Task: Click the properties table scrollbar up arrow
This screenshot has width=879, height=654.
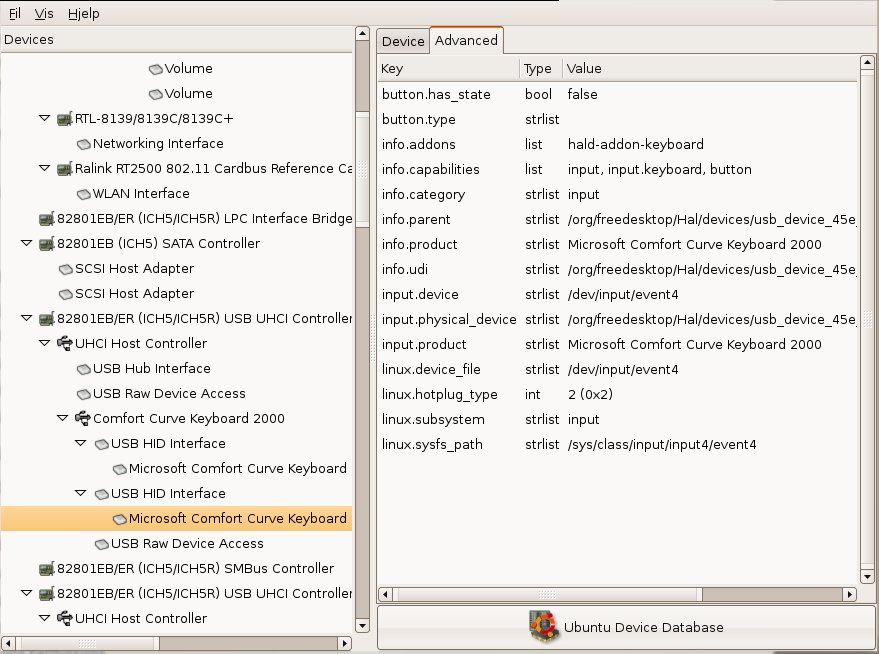Action: (x=867, y=62)
